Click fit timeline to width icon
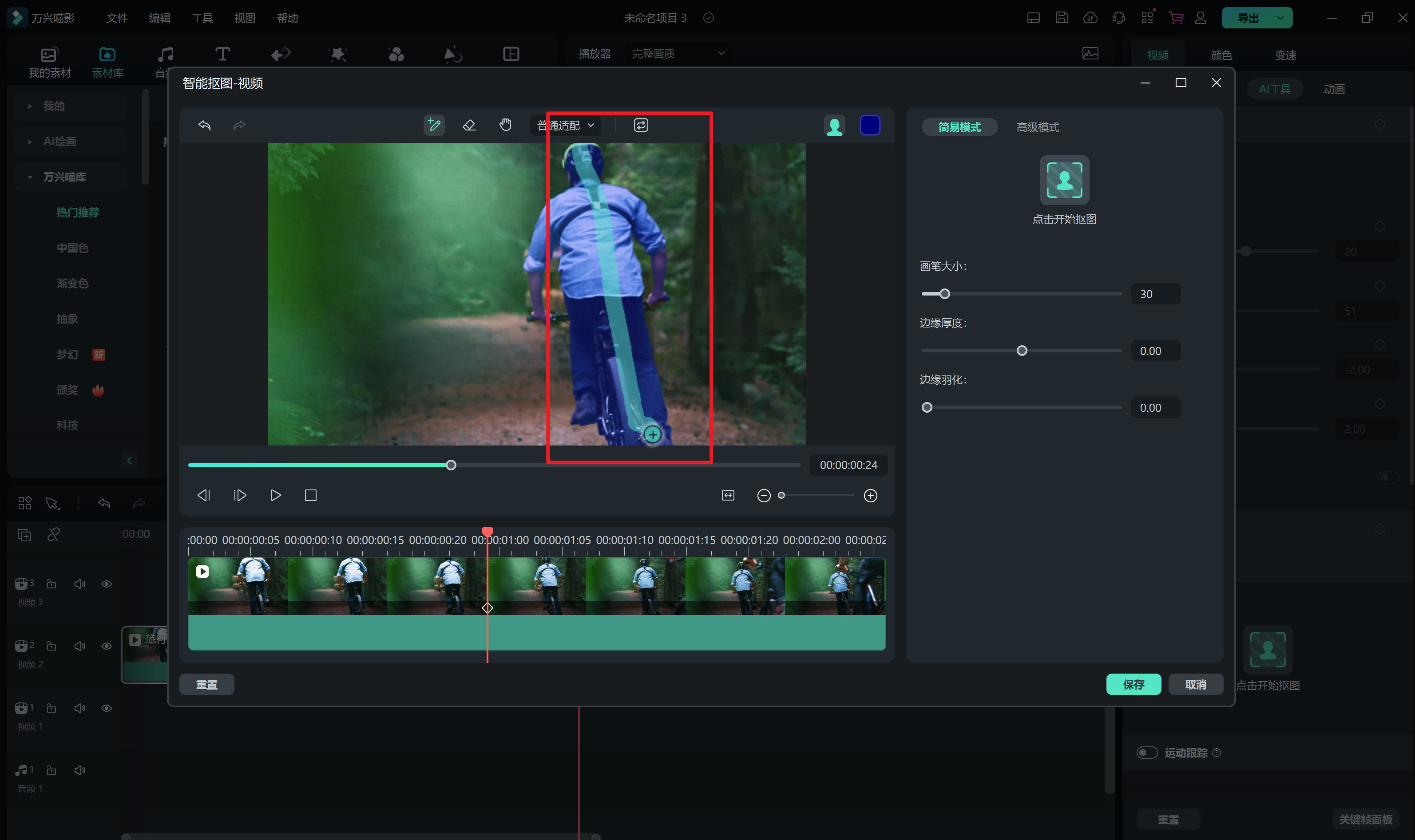 click(728, 495)
